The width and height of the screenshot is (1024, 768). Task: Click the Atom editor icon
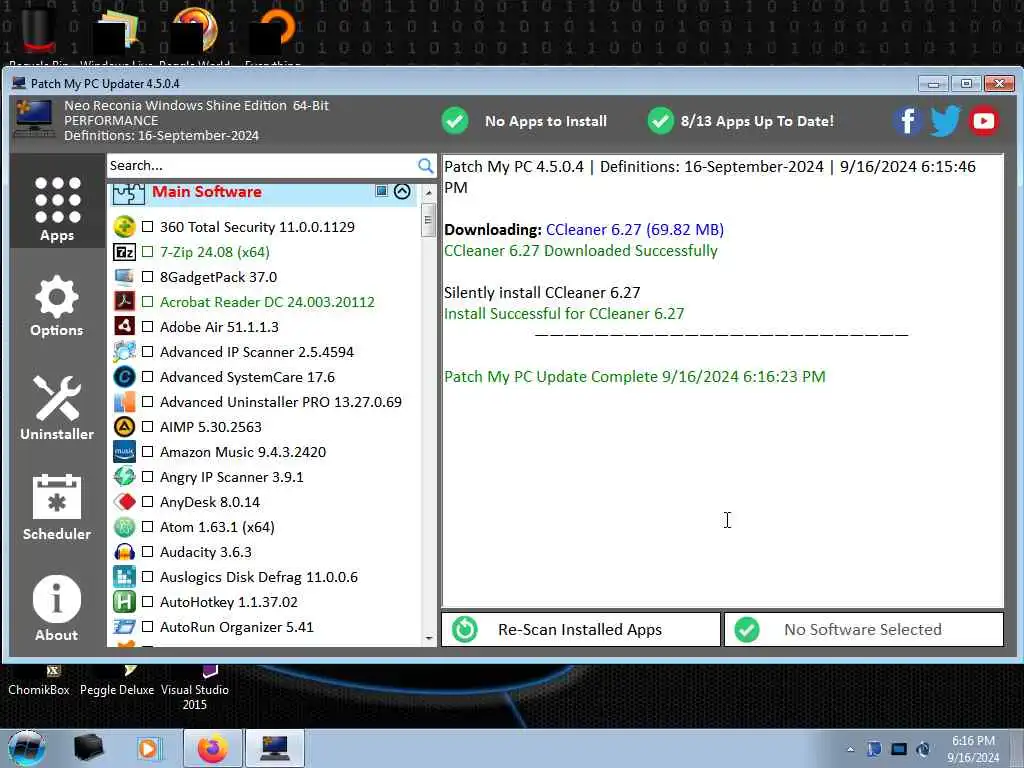pyautogui.click(x=124, y=527)
